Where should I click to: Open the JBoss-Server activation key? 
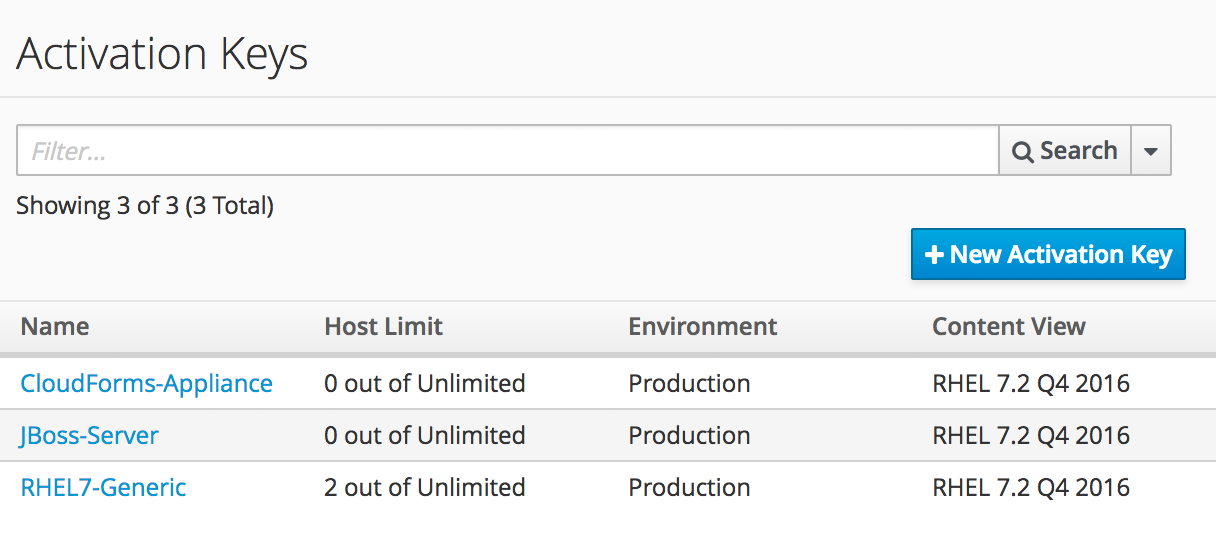point(89,435)
